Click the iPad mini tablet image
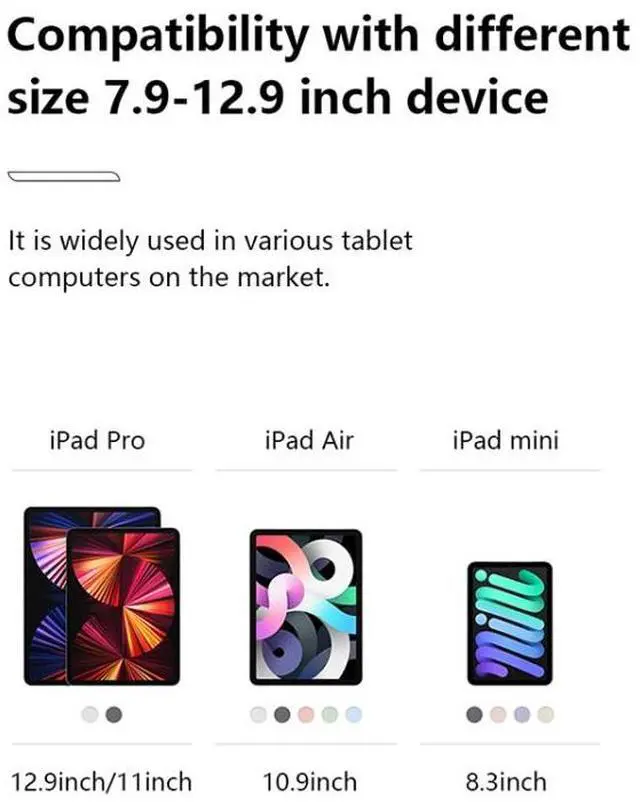Image resolution: width=640 pixels, height=805 pixels. (x=510, y=623)
